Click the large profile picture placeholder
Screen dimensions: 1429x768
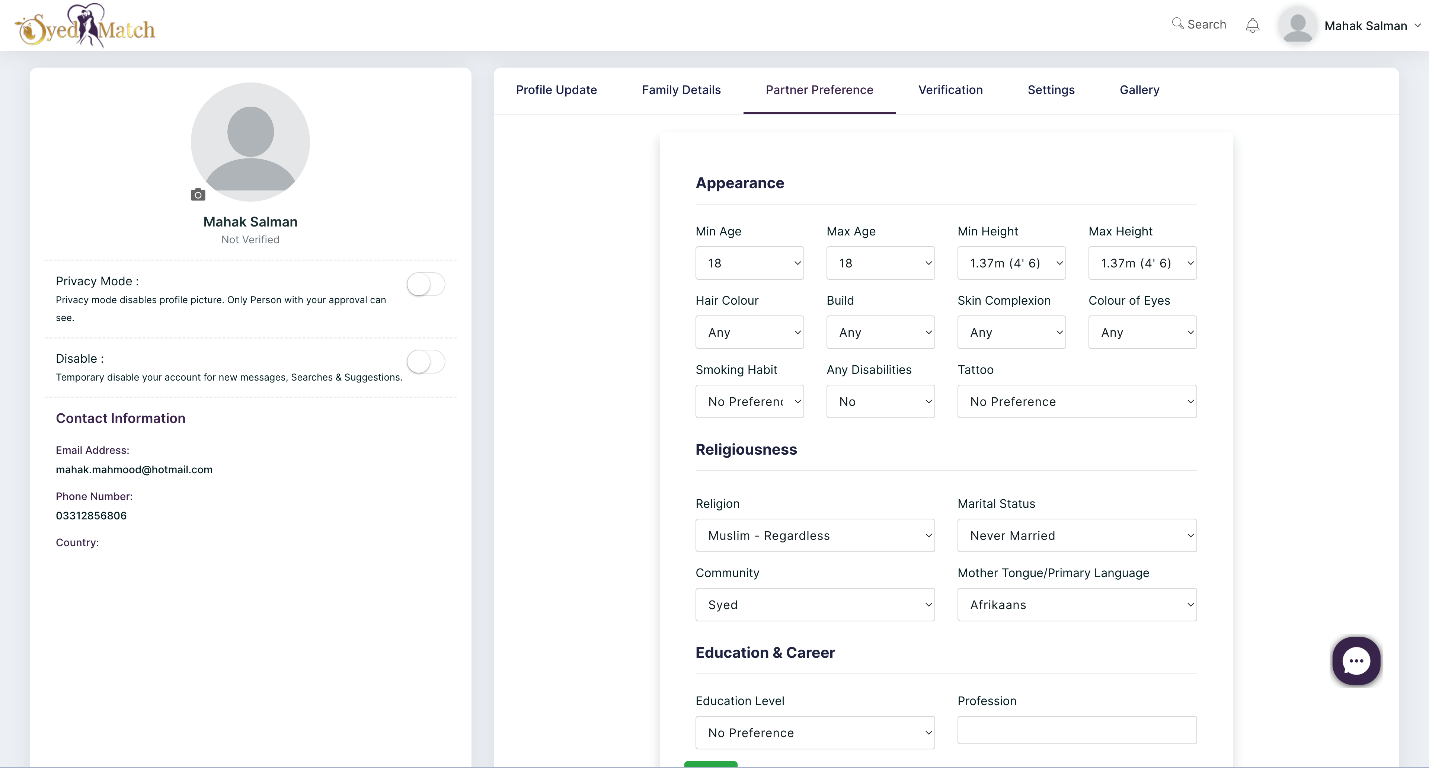[x=250, y=142]
